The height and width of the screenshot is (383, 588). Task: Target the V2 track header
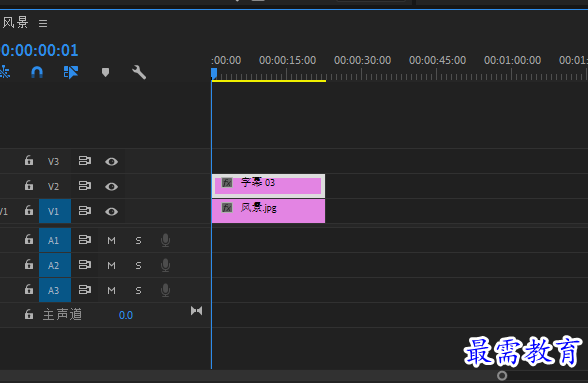tap(55, 186)
